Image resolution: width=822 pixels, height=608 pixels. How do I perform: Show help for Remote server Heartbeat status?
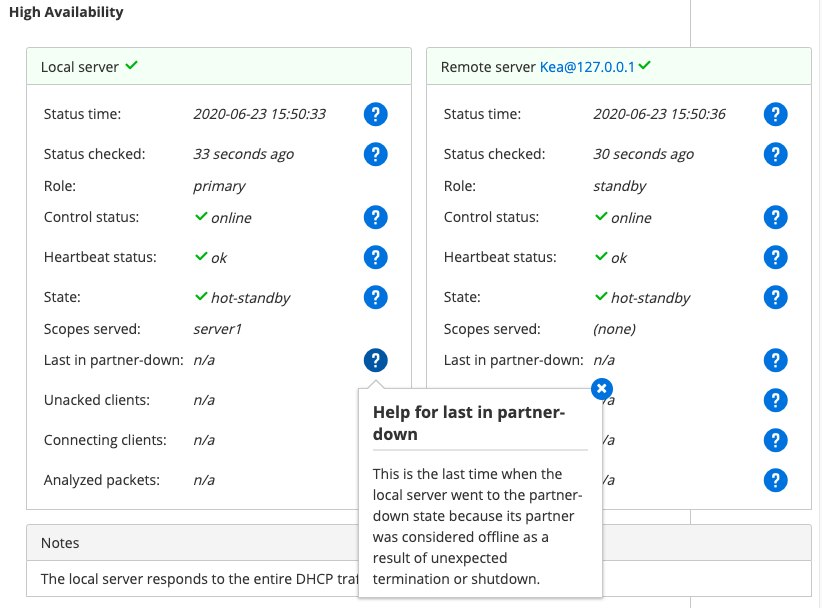[775, 257]
